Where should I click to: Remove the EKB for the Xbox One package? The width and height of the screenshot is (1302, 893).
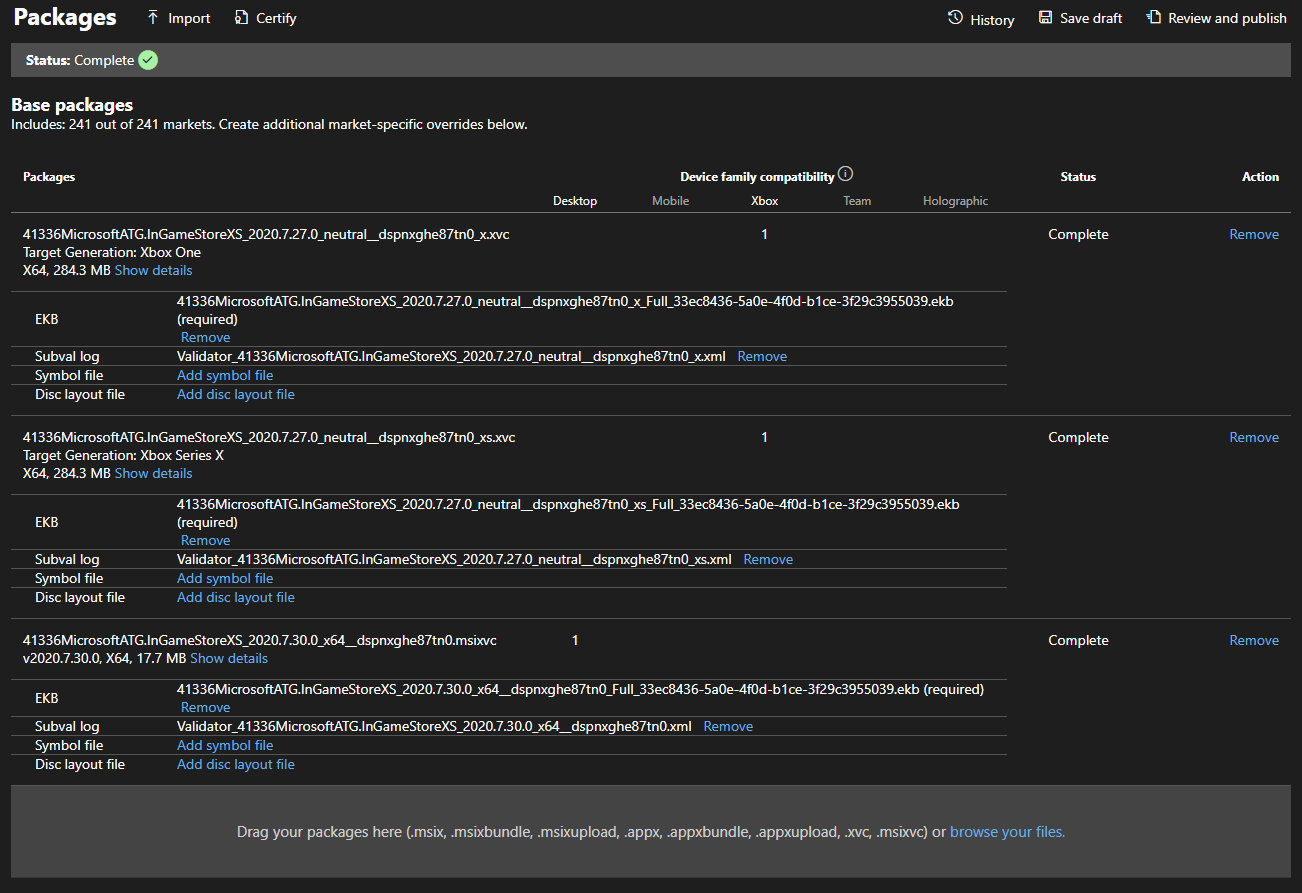[x=205, y=337]
